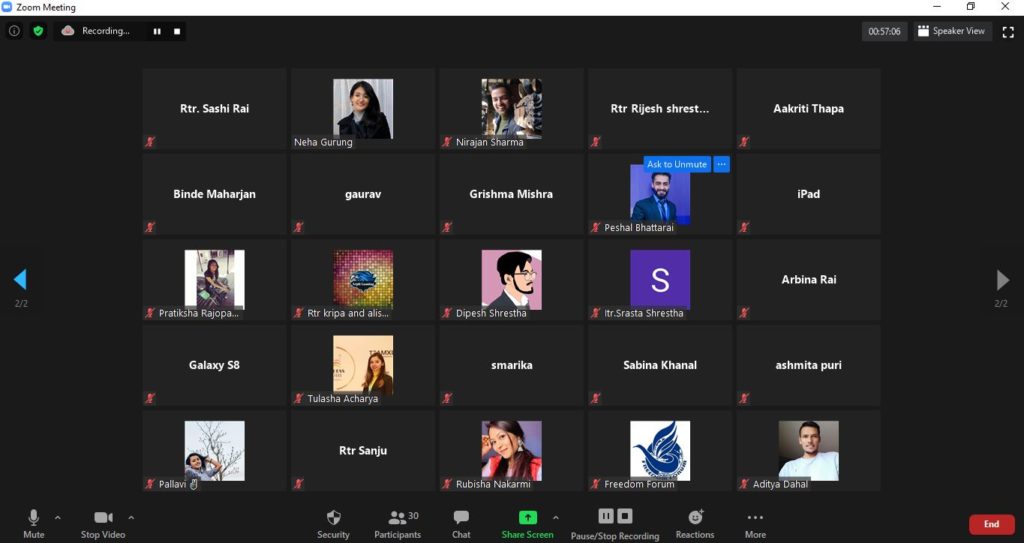Viewport: 1024px width, 543px height.
Task: Click Ask to Unmute button
Action: pyautogui.click(x=676, y=164)
